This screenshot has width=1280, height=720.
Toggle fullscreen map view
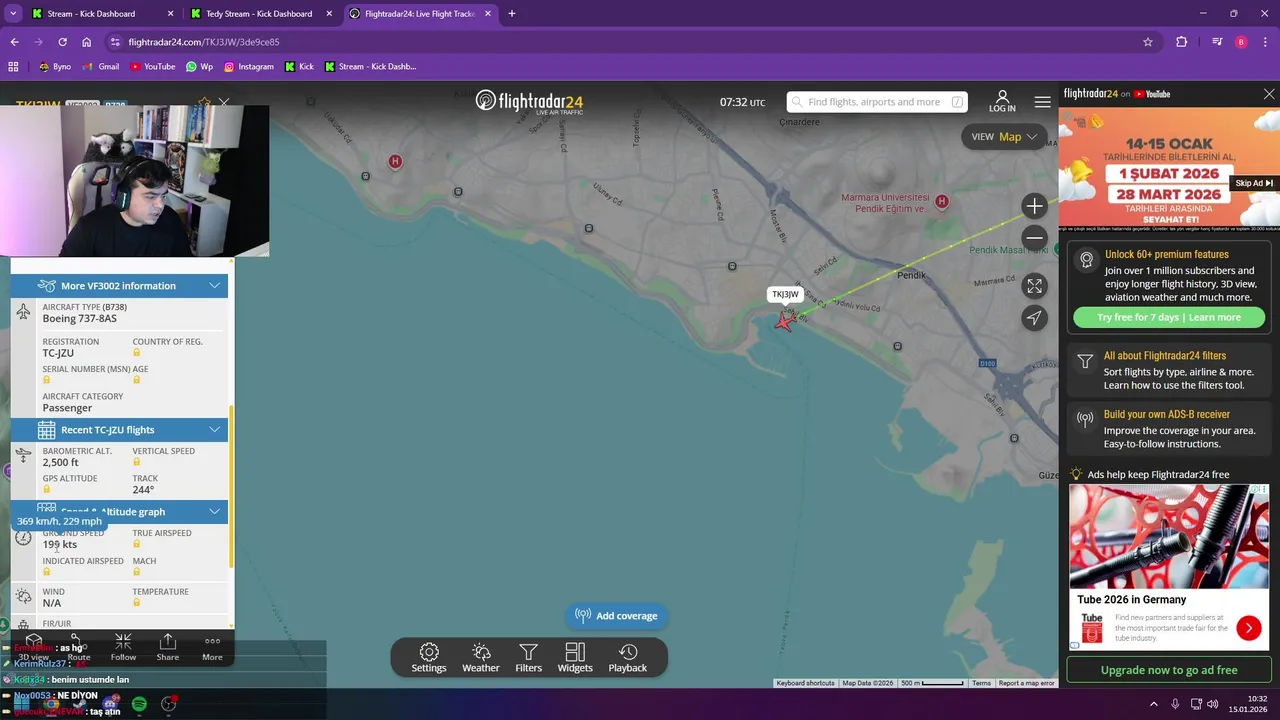[x=1034, y=286]
